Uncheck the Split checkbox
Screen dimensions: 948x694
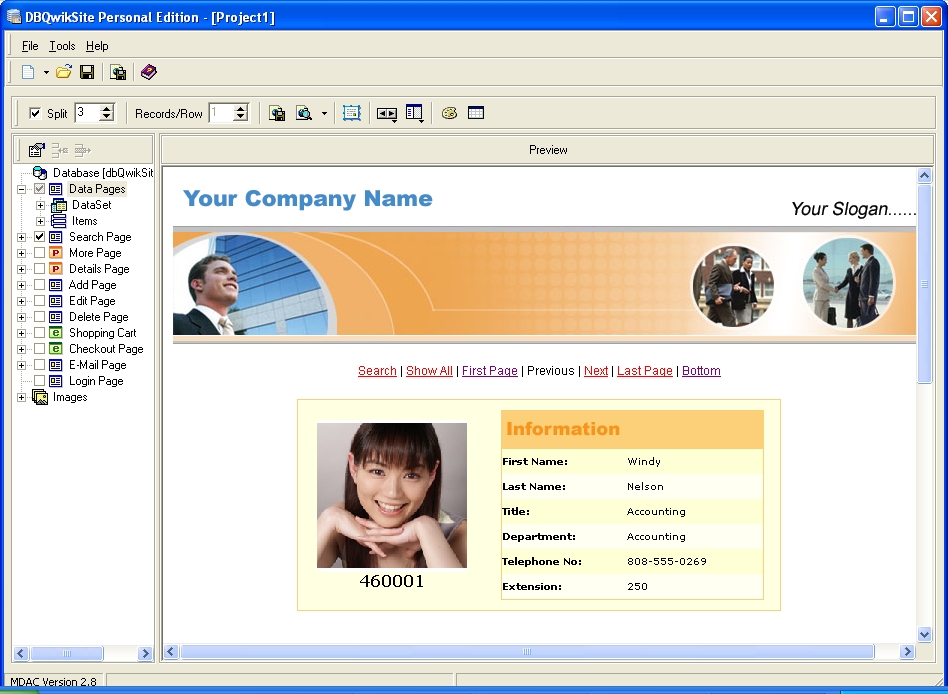coord(36,113)
